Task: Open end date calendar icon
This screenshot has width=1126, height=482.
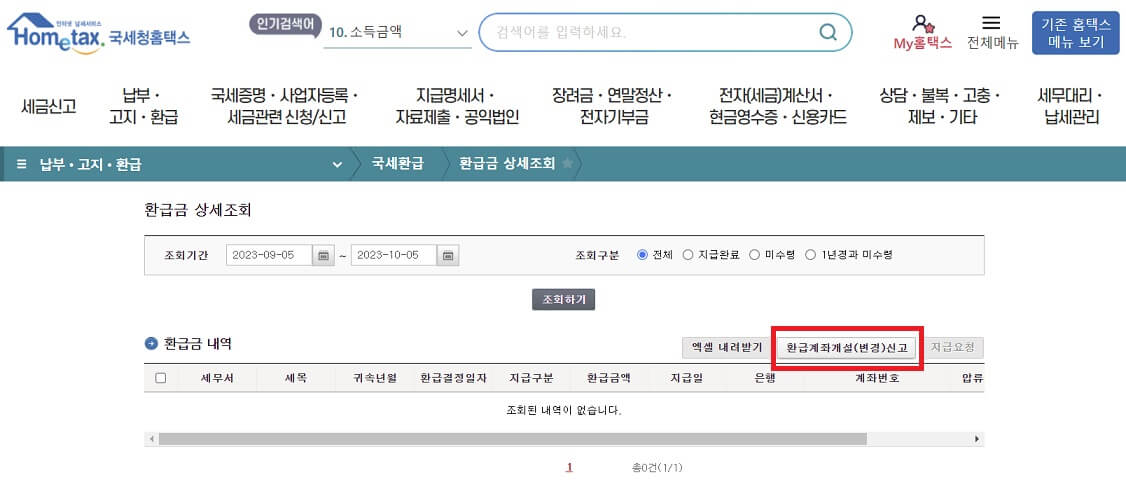Action: tap(448, 255)
